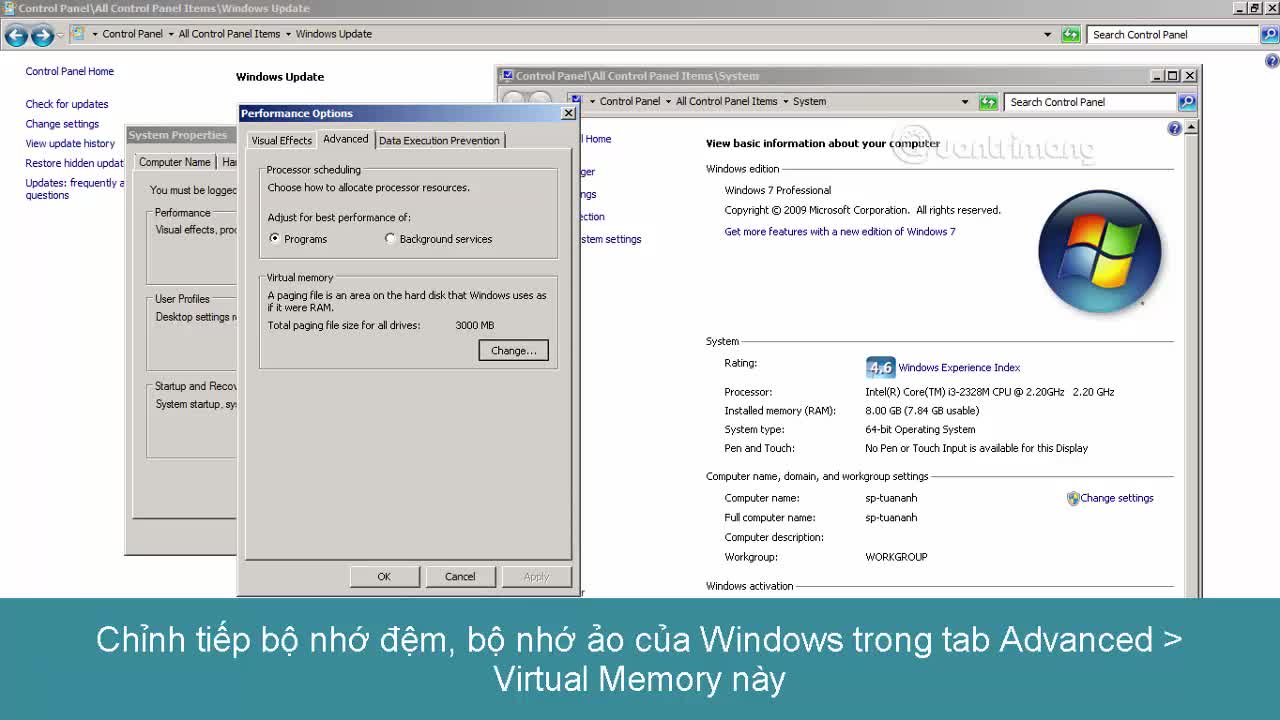This screenshot has height=720, width=1280.
Task: Open the Windows Experience Index link
Action: pyautogui.click(x=959, y=368)
